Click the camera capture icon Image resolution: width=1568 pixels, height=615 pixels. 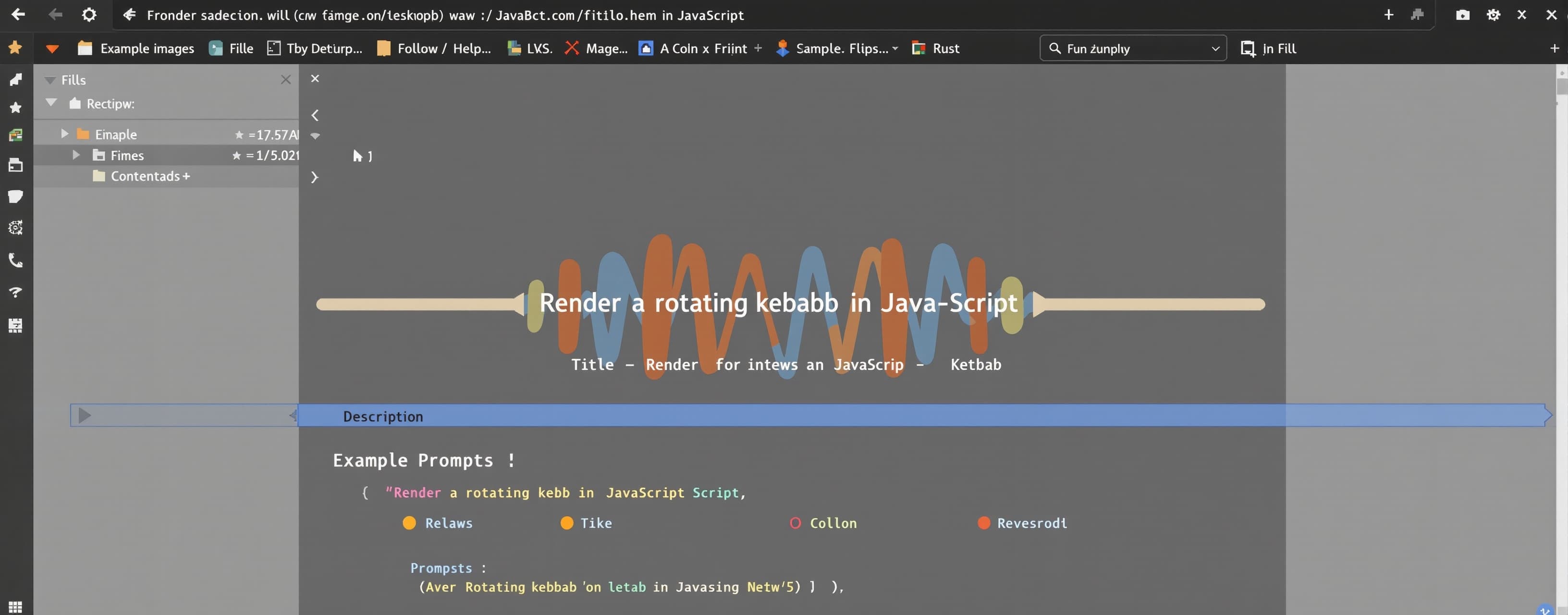coord(1463,15)
